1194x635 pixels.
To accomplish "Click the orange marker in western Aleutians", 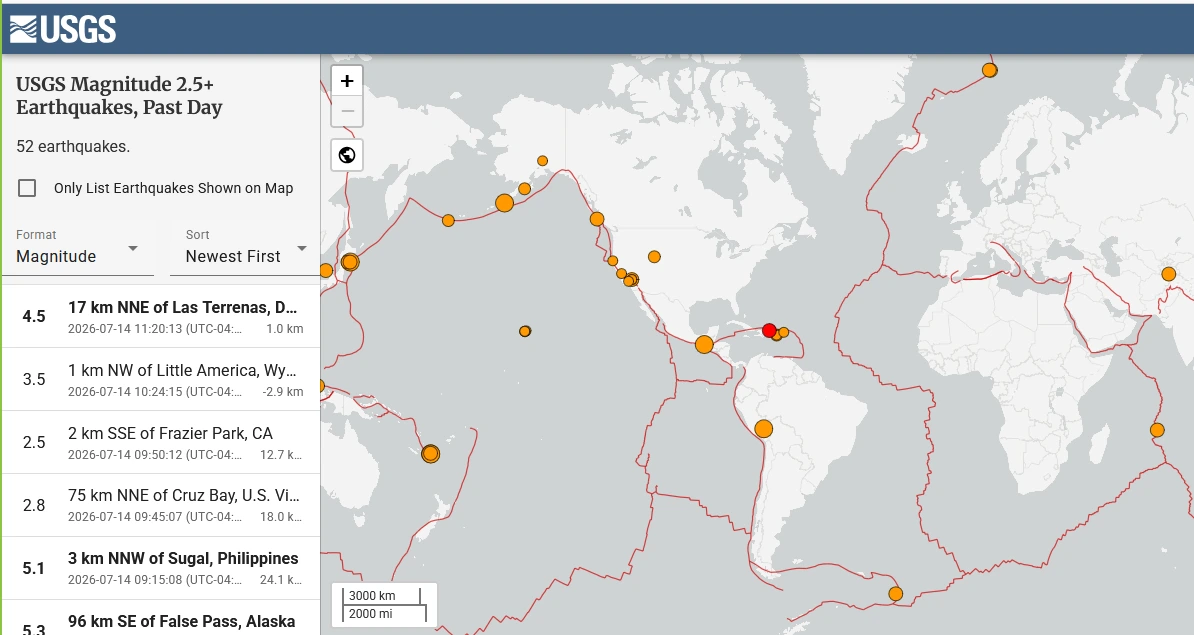I will 449,221.
